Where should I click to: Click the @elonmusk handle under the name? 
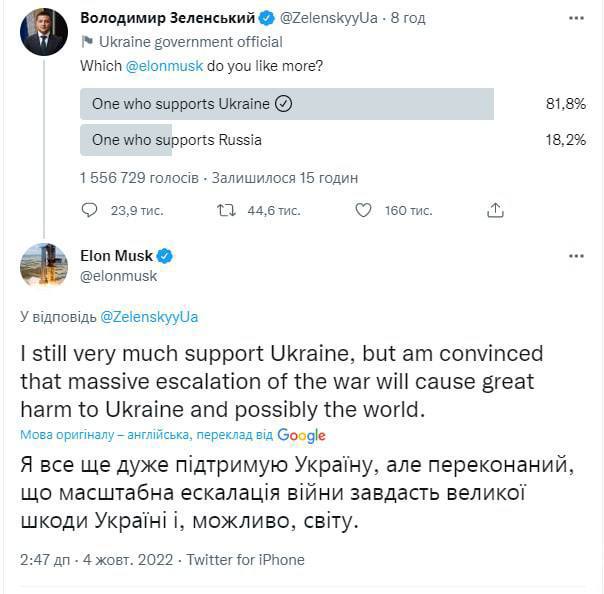click(118, 276)
